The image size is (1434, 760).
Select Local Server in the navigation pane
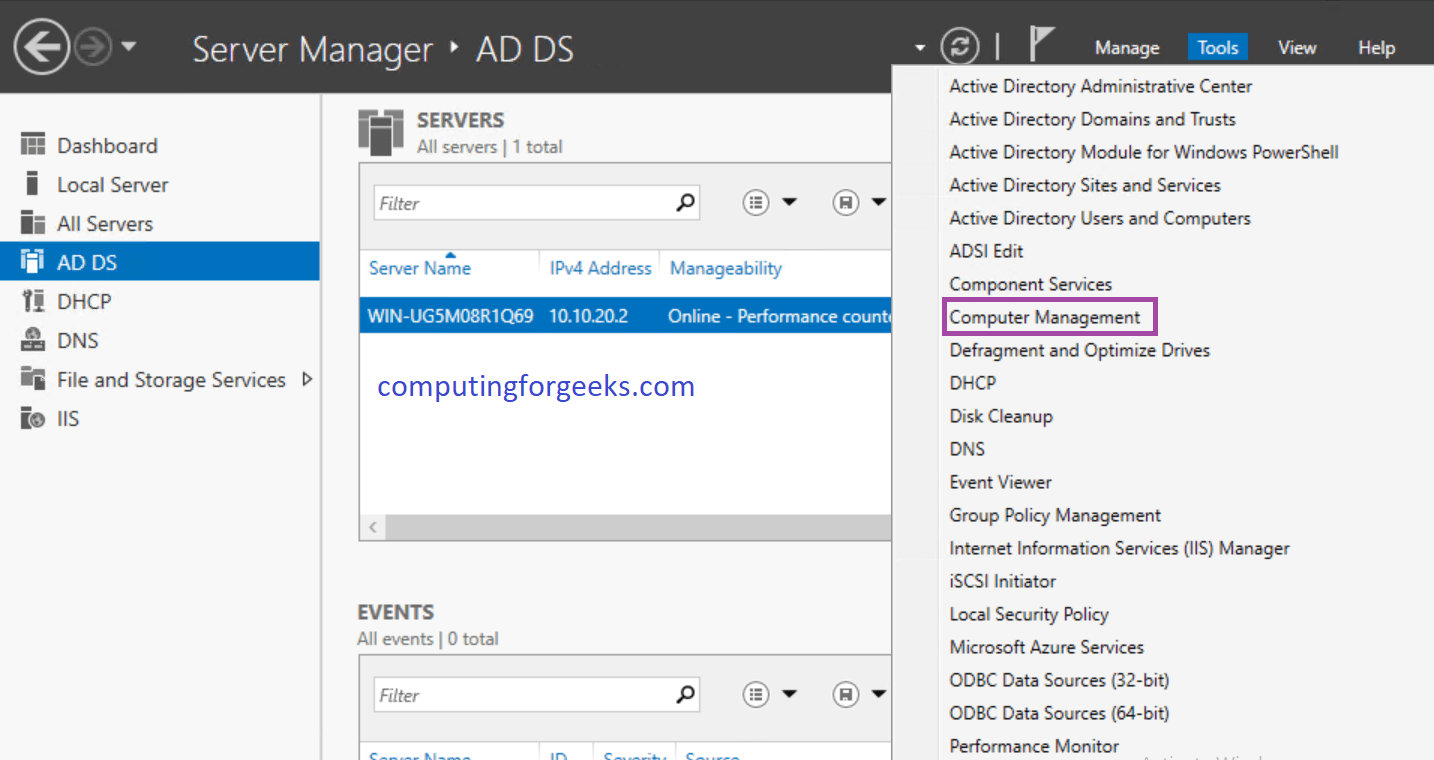tap(112, 184)
